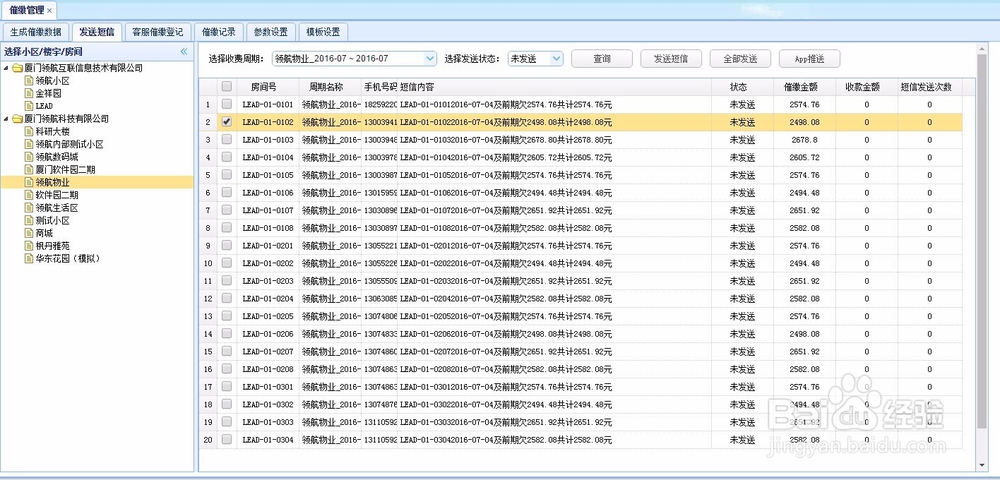
Task: Click the vertical scrollbar thumb
Action: [982, 242]
